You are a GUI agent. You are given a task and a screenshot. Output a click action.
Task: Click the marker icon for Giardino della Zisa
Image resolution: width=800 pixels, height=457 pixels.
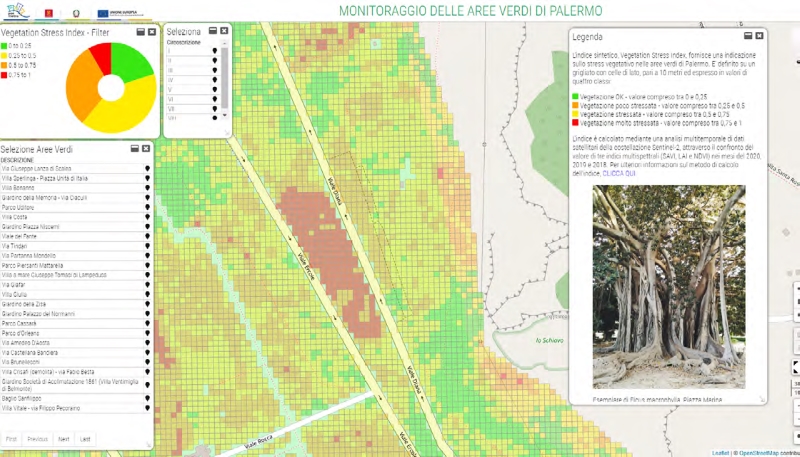pos(147,304)
